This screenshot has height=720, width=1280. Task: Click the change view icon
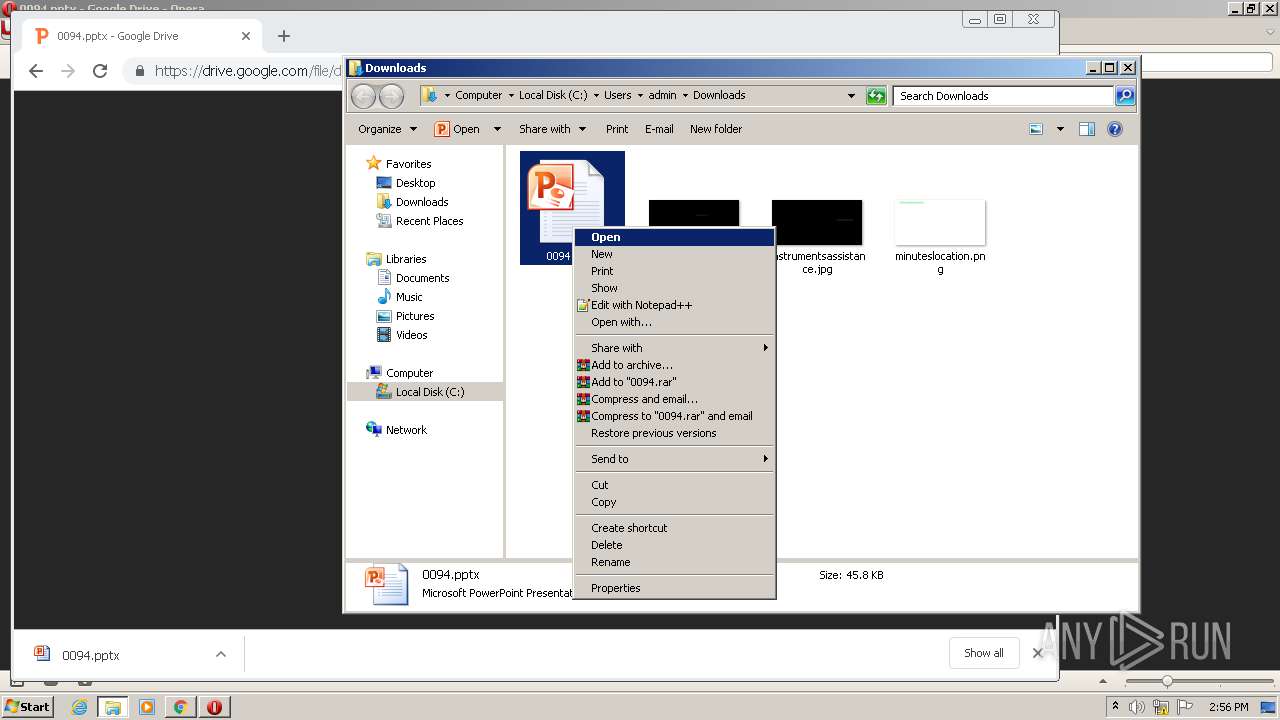tap(1036, 129)
